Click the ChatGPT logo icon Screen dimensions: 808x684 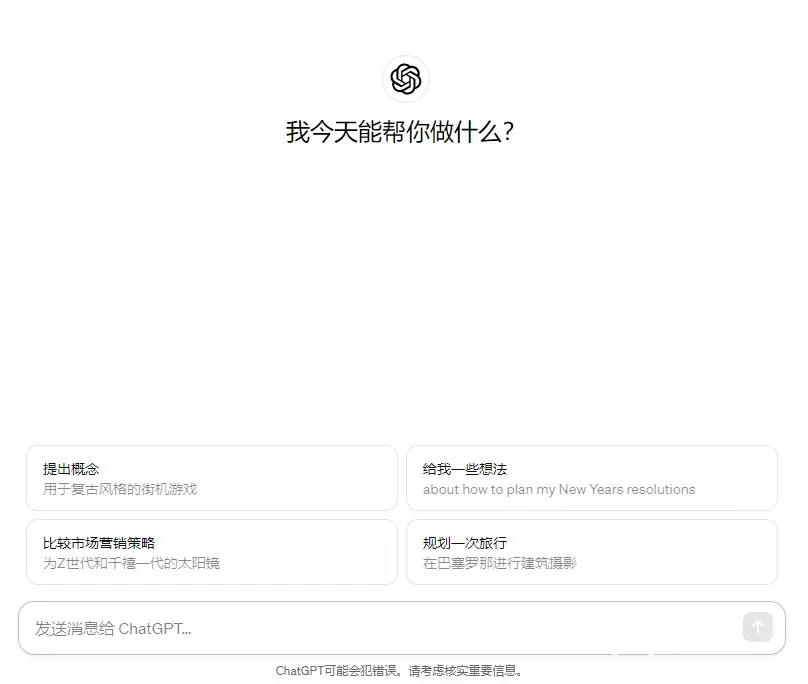click(406, 79)
